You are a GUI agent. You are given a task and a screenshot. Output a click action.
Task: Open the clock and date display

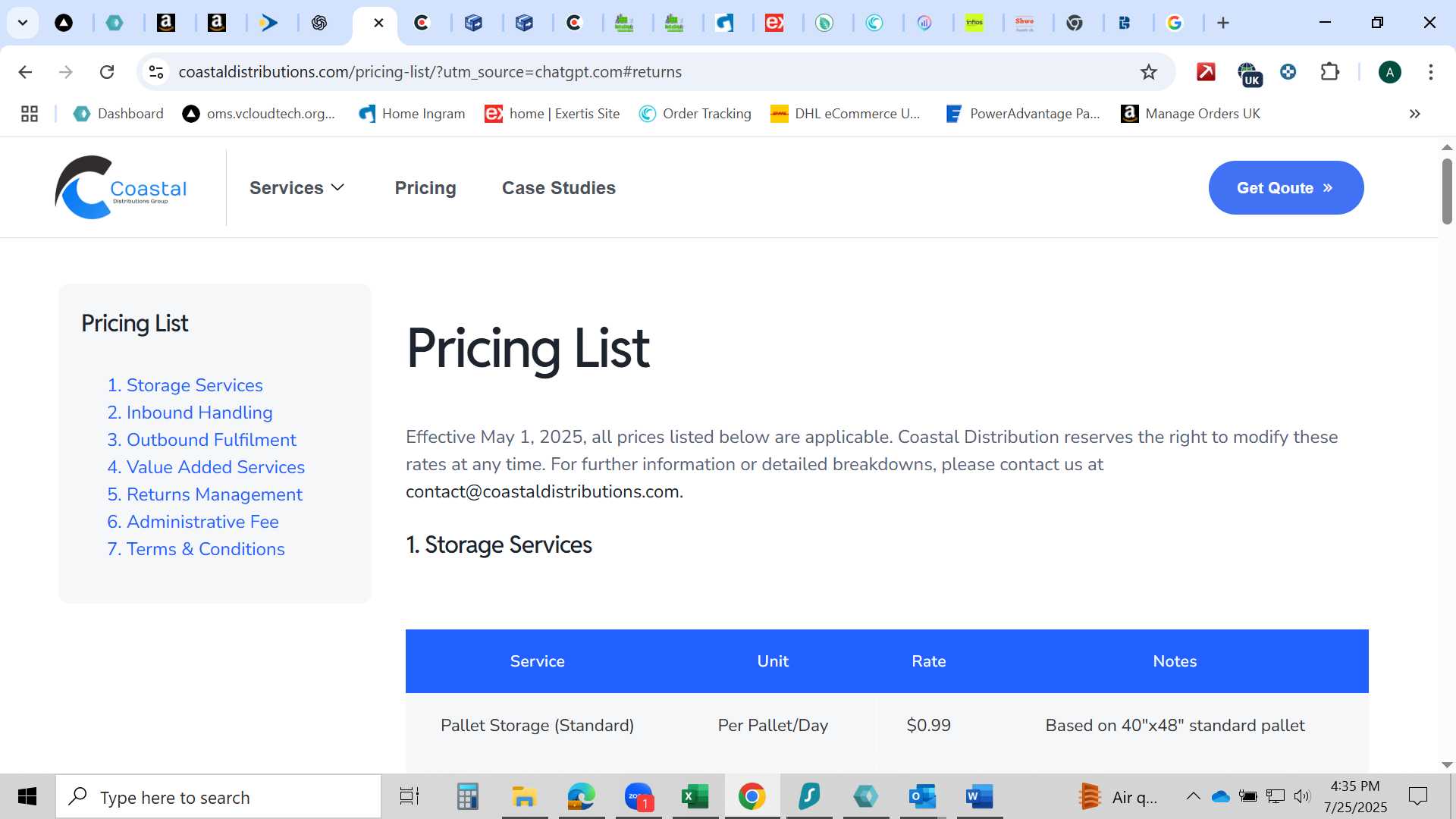(1356, 796)
